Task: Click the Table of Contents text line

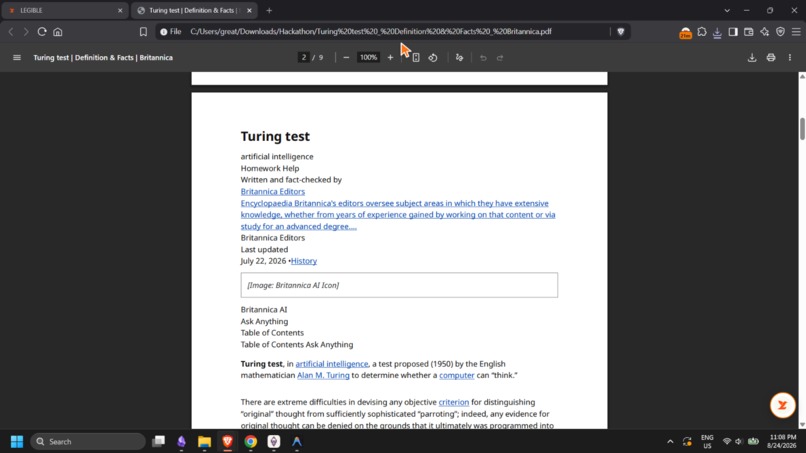Action: tap(272, 333)
